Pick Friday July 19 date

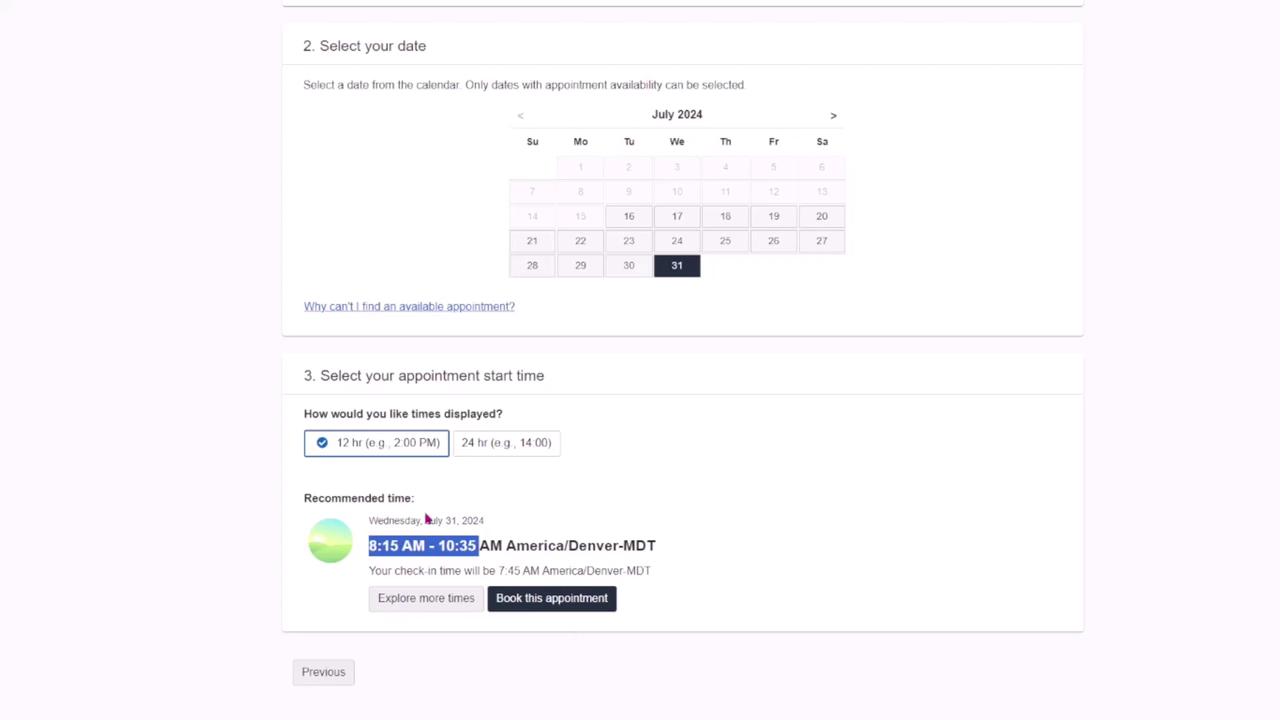point(773,216)
